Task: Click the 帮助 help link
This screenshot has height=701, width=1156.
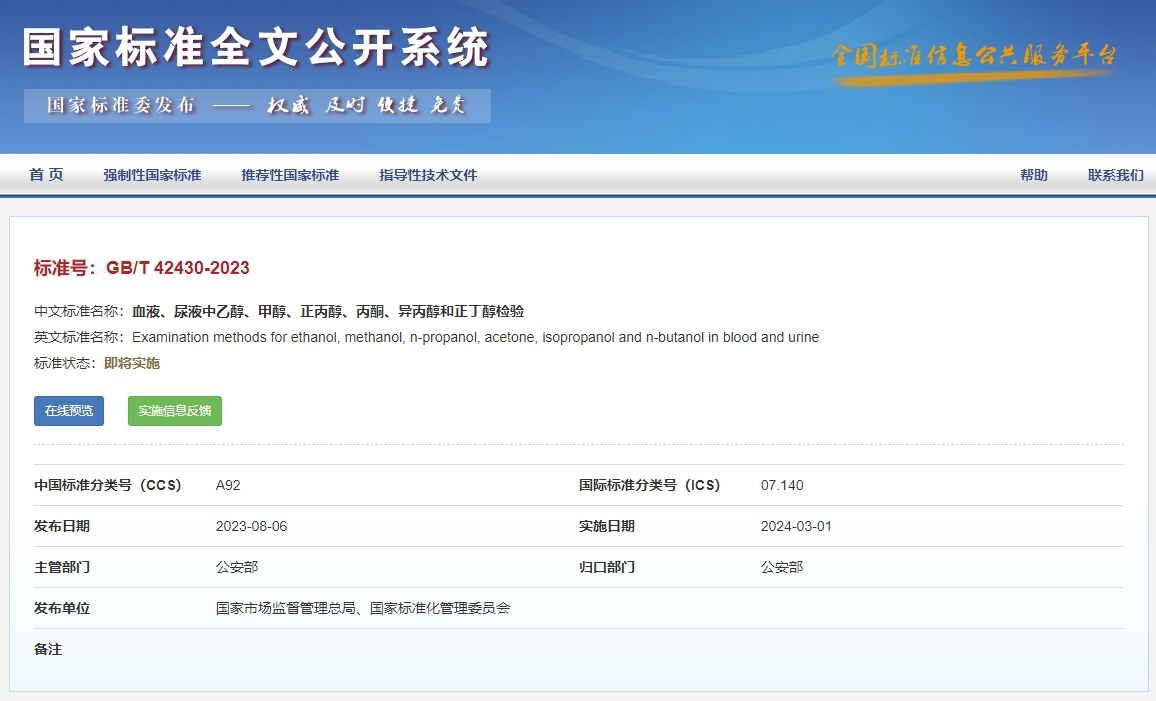Action: 1035,175
